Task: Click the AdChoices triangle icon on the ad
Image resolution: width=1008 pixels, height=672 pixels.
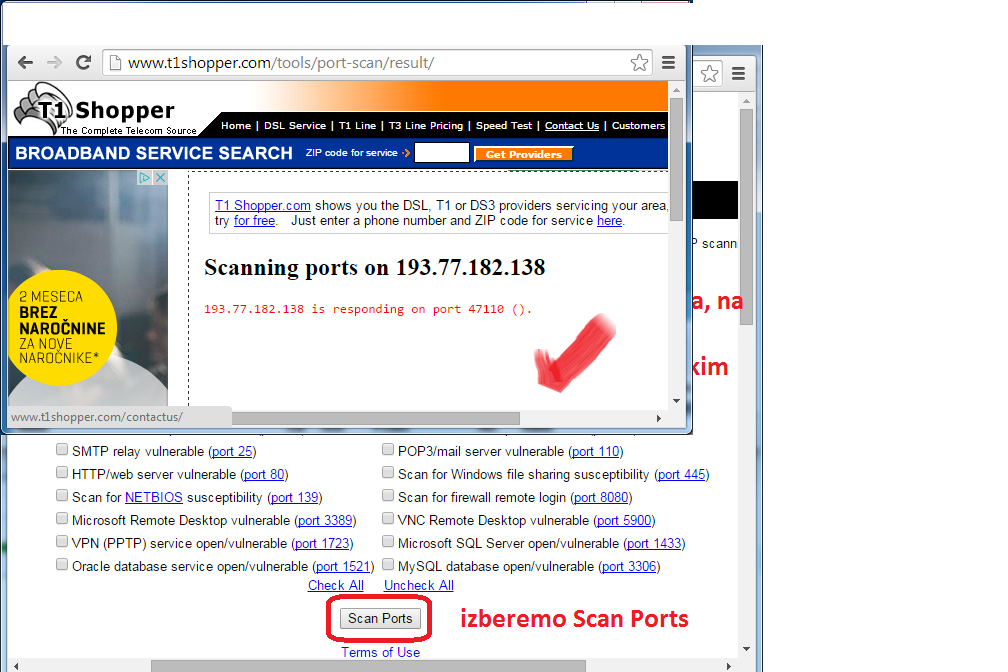Action: click(145, 177)
